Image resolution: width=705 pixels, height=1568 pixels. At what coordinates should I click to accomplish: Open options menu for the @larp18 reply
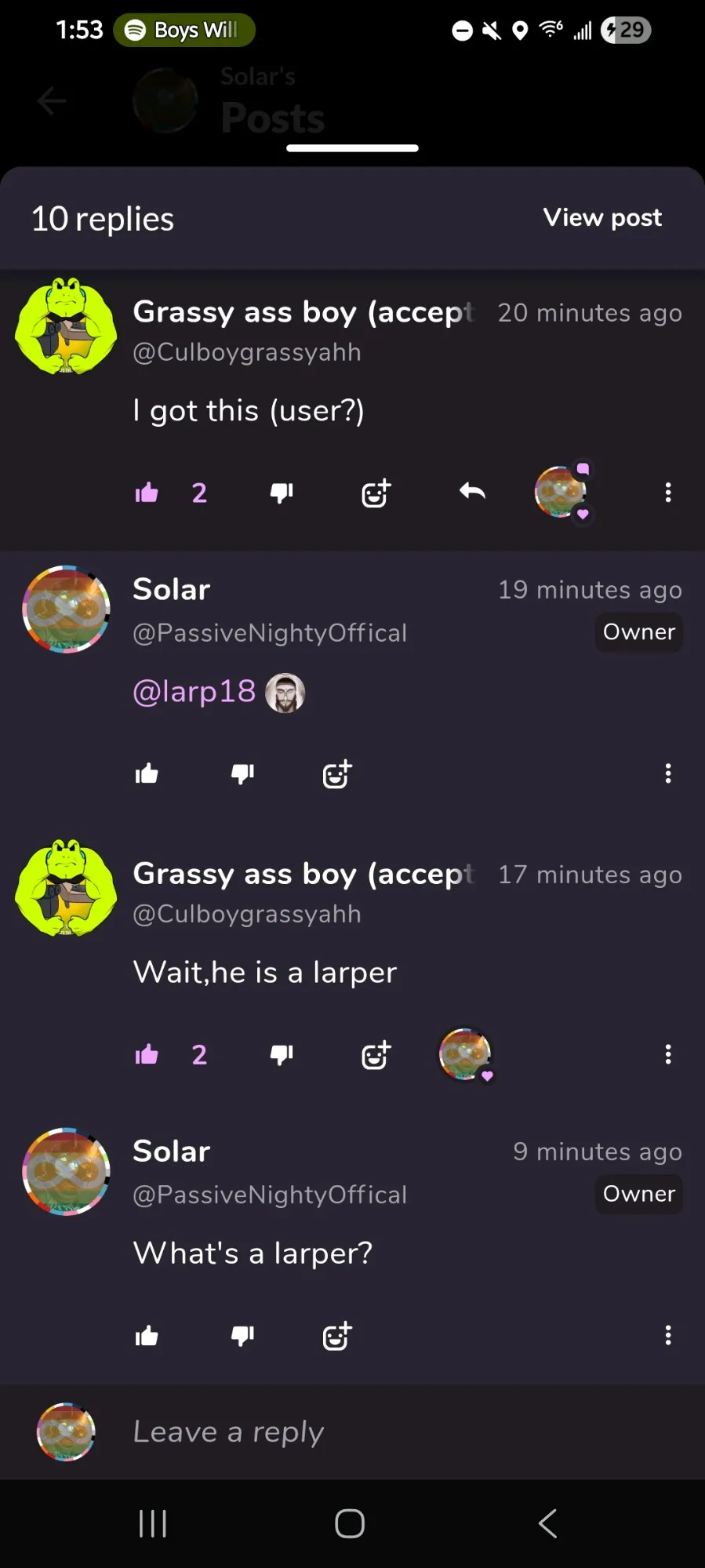click(x=668, y=774)
